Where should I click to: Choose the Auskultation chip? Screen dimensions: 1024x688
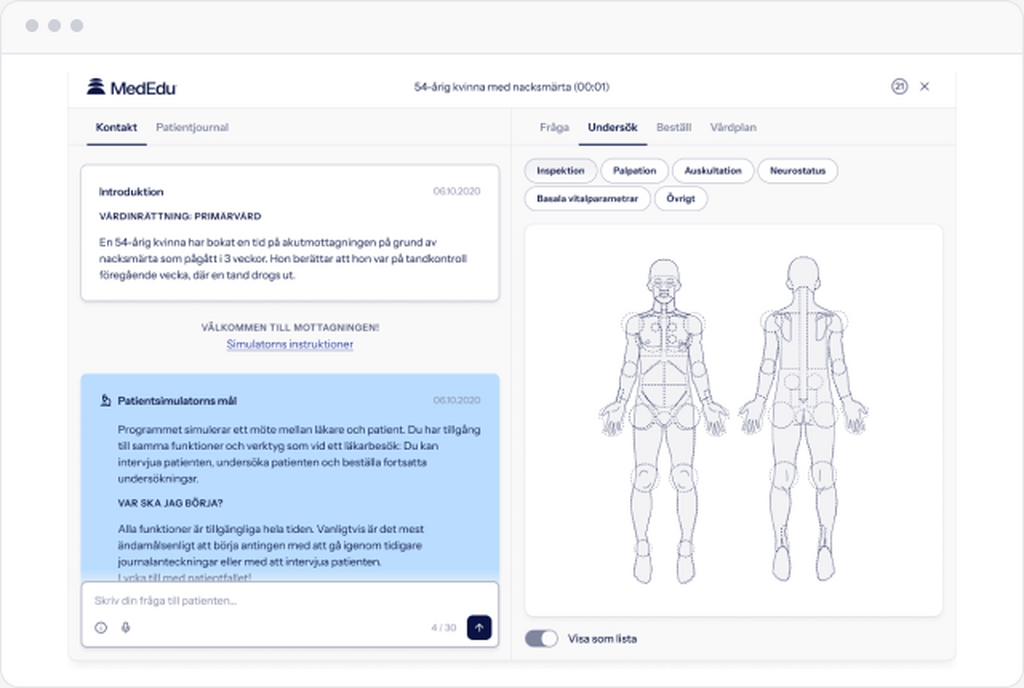(712, 170)
